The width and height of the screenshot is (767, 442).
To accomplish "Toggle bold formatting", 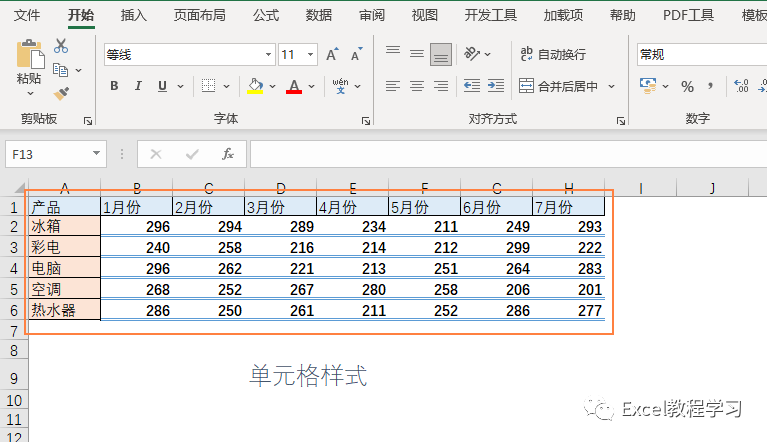I will 114,86.
